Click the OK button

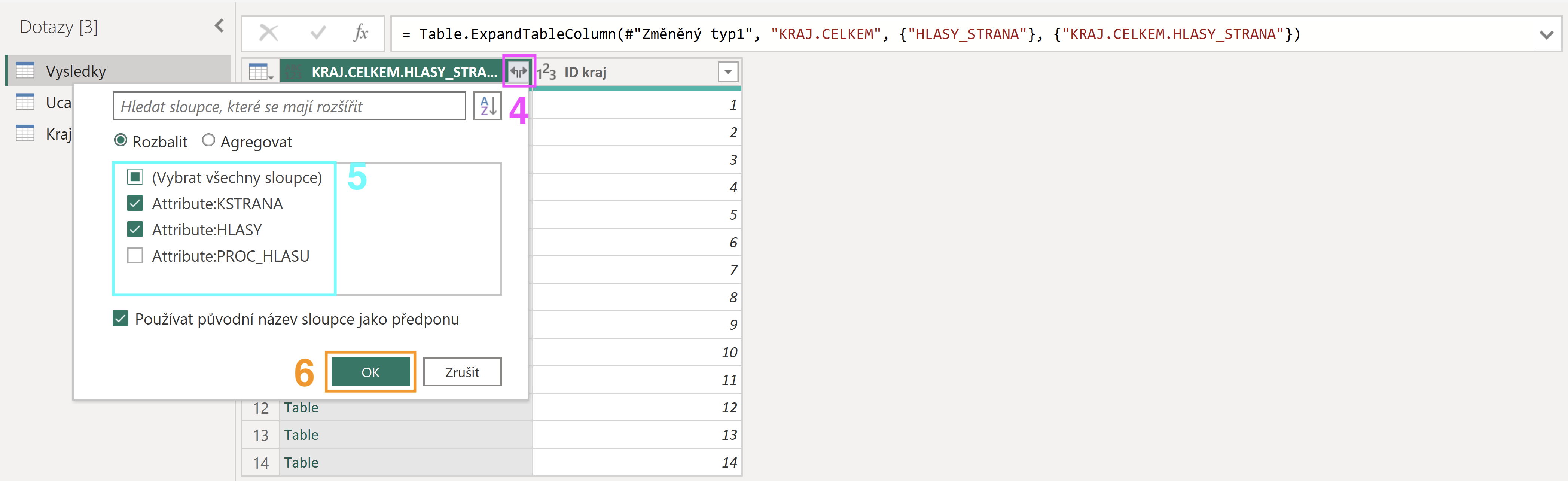[x=370, y=372]
